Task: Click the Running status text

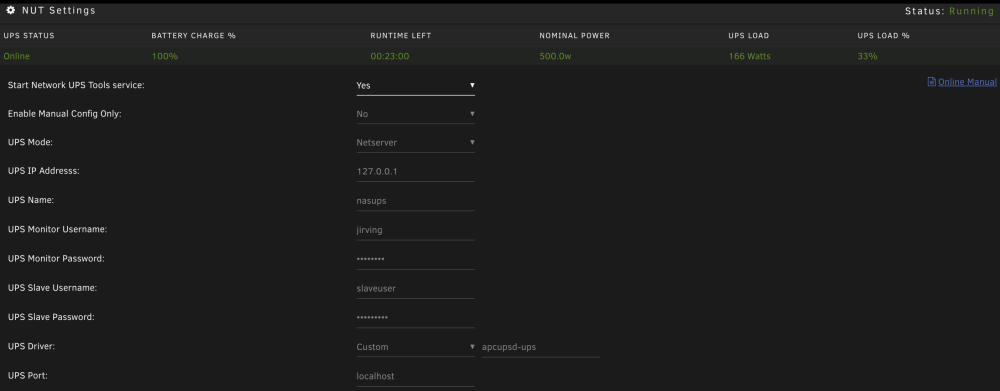Action: [971, 11]
